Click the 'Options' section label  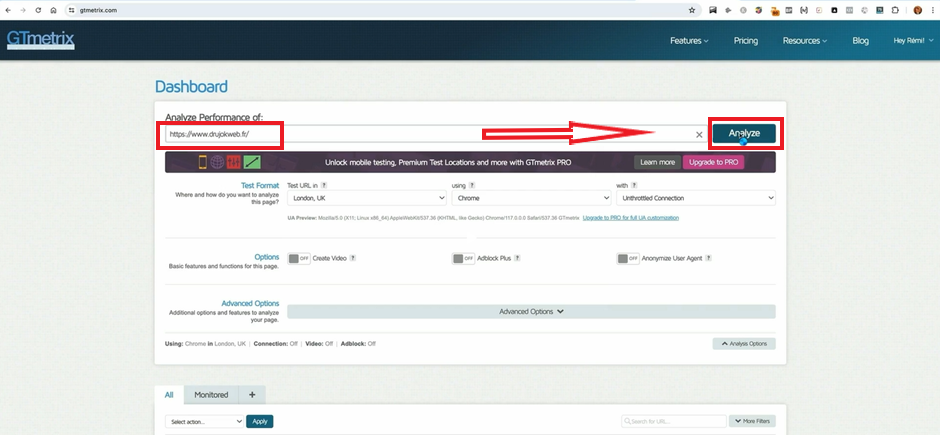(x=267, y=257)
